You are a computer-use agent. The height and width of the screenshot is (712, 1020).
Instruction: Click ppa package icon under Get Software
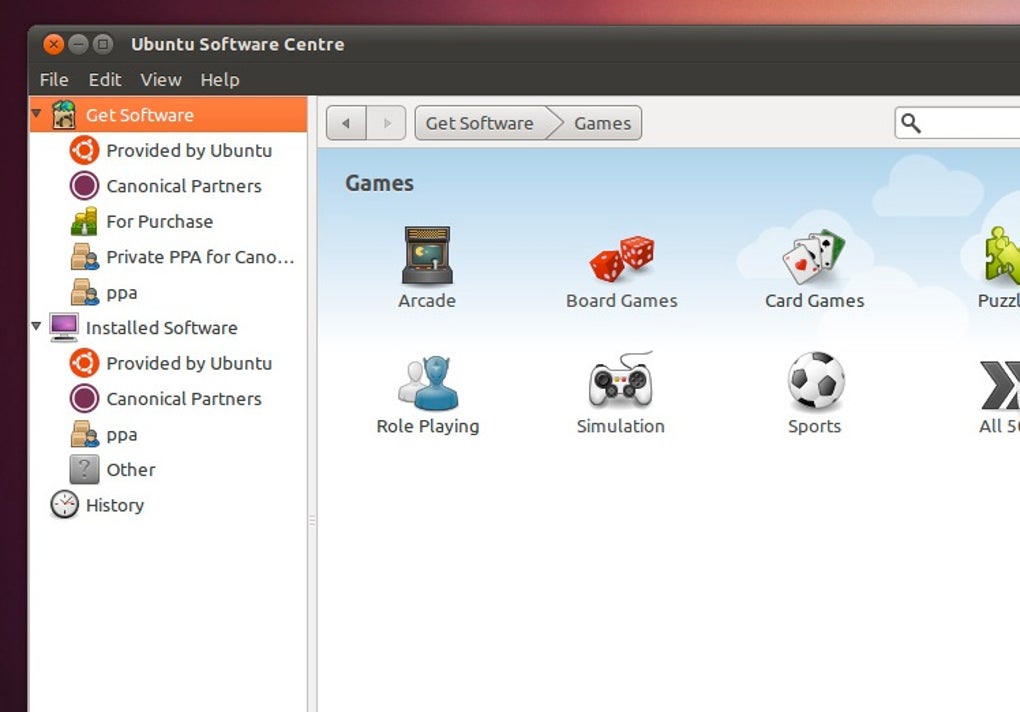(x=85, y=292)
